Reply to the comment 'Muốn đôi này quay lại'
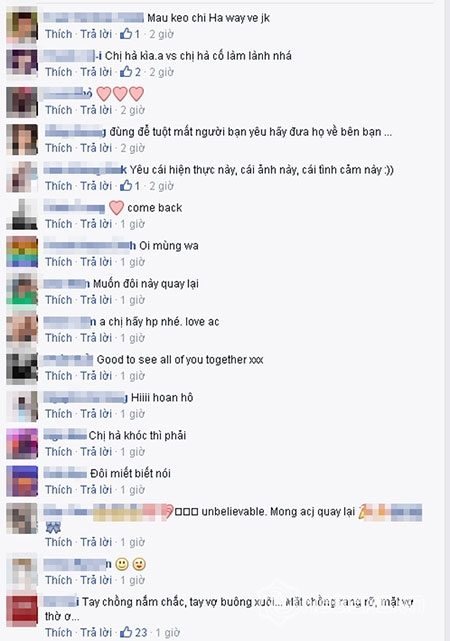This screenshot has width=450, height=641. tap(96, 300)
